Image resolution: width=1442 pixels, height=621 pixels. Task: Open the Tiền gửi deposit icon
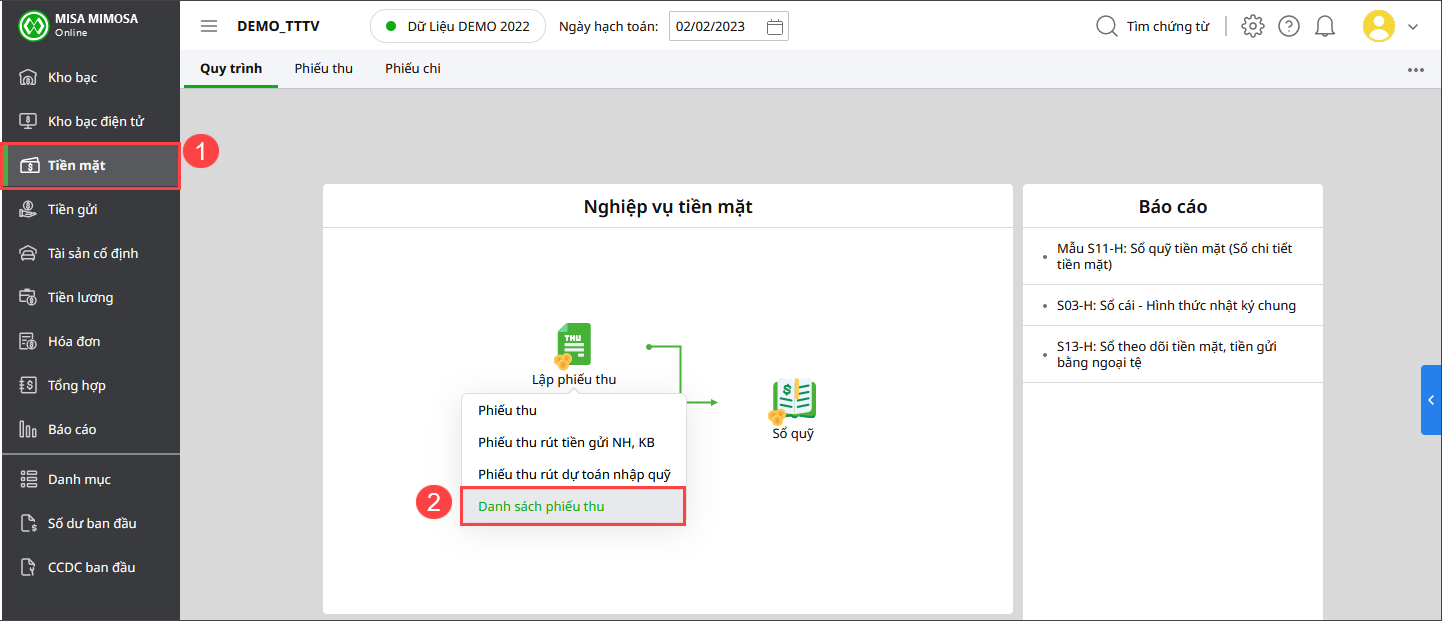pos(28,210)
